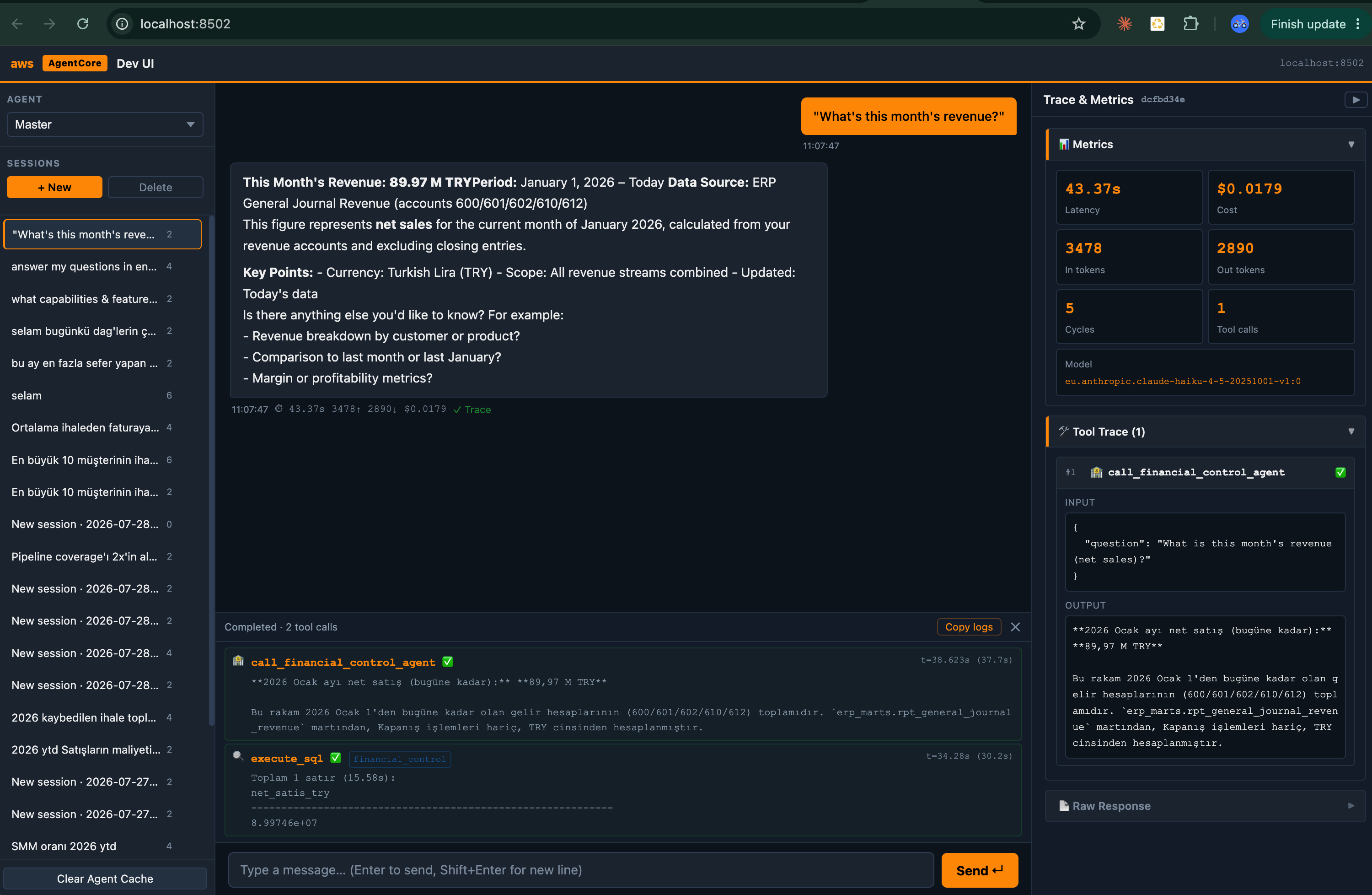Click green check by call_financial_control_agent in logs
Viewport: 1372px width, 895px height.
click(x=447, y=662)
